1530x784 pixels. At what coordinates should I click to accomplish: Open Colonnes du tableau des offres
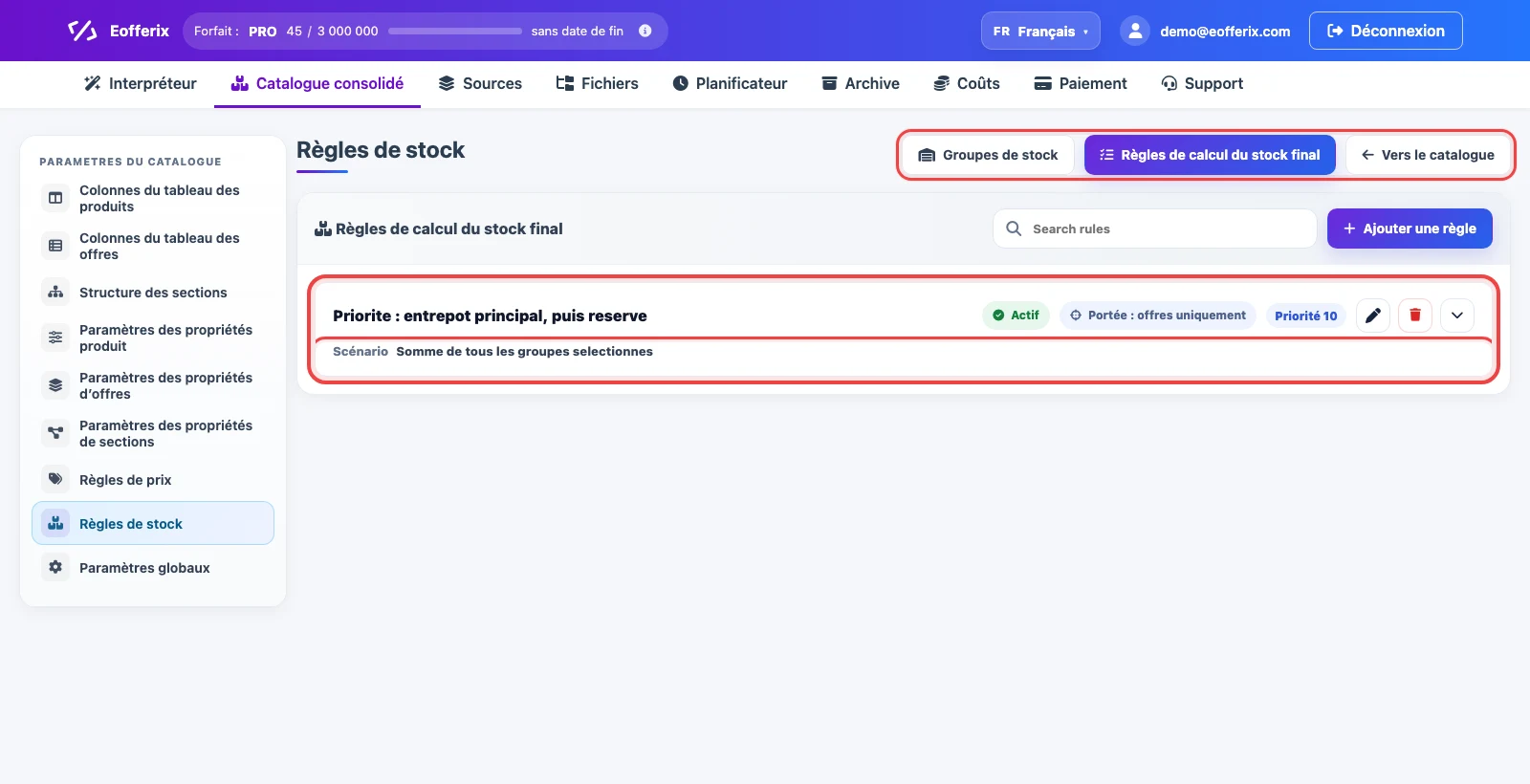pyautogui.click(x=153, y=246)
